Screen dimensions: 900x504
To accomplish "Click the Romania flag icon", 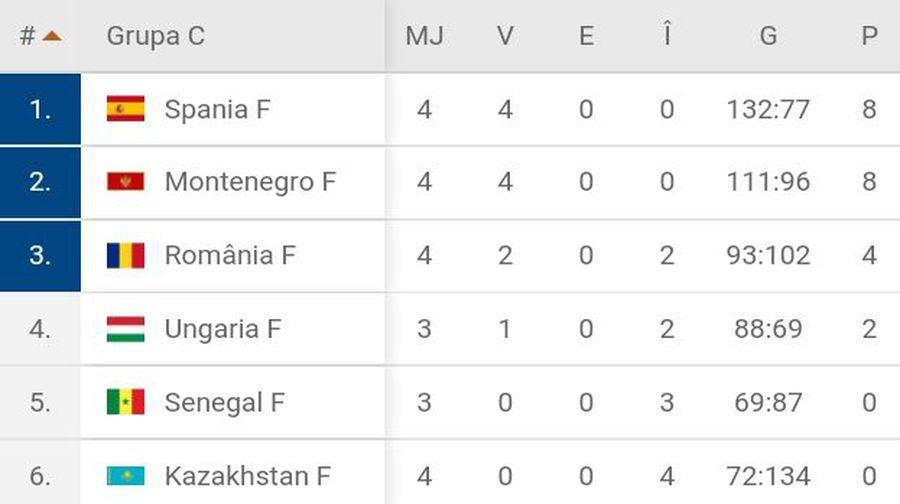I will (126, 255).
